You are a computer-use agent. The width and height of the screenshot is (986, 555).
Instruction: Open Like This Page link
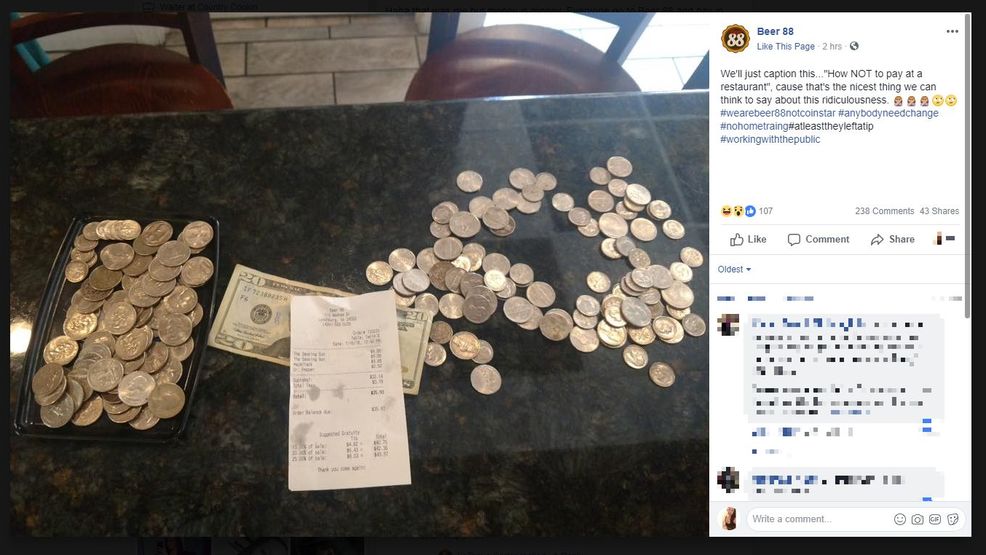(785, 47)
